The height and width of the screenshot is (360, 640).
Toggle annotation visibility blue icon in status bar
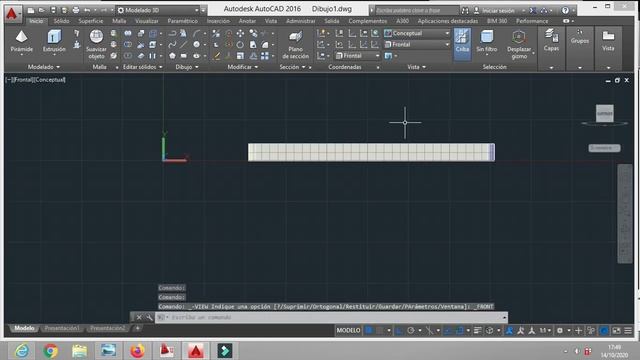pyautogui.click(x=509, y=330)
